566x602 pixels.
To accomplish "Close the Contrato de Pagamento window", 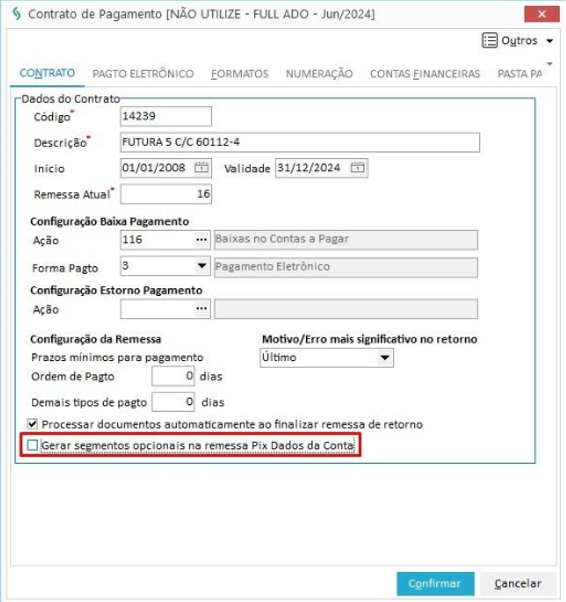I will 541,14.
